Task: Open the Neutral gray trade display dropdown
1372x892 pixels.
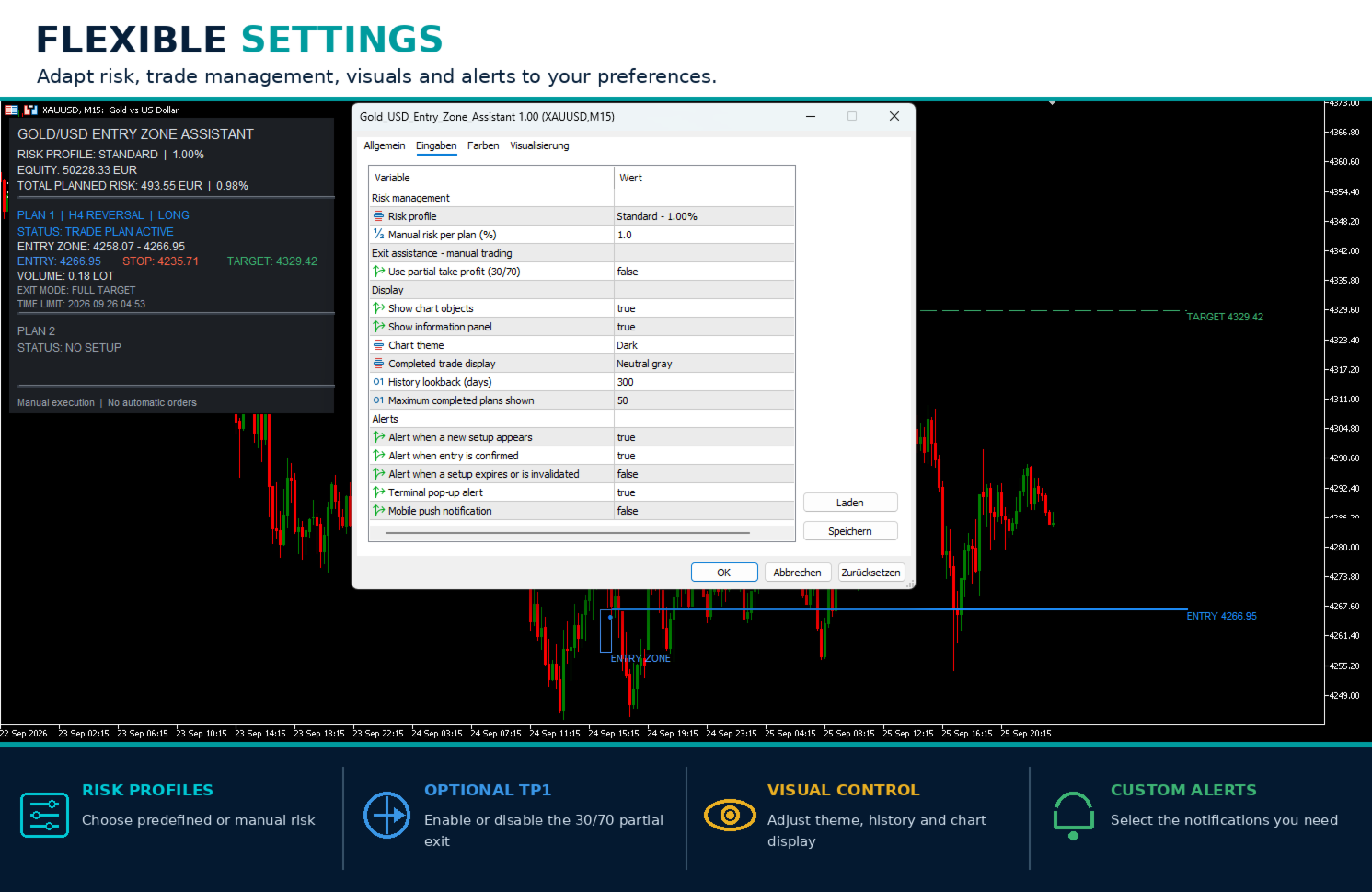Action: 704,364
